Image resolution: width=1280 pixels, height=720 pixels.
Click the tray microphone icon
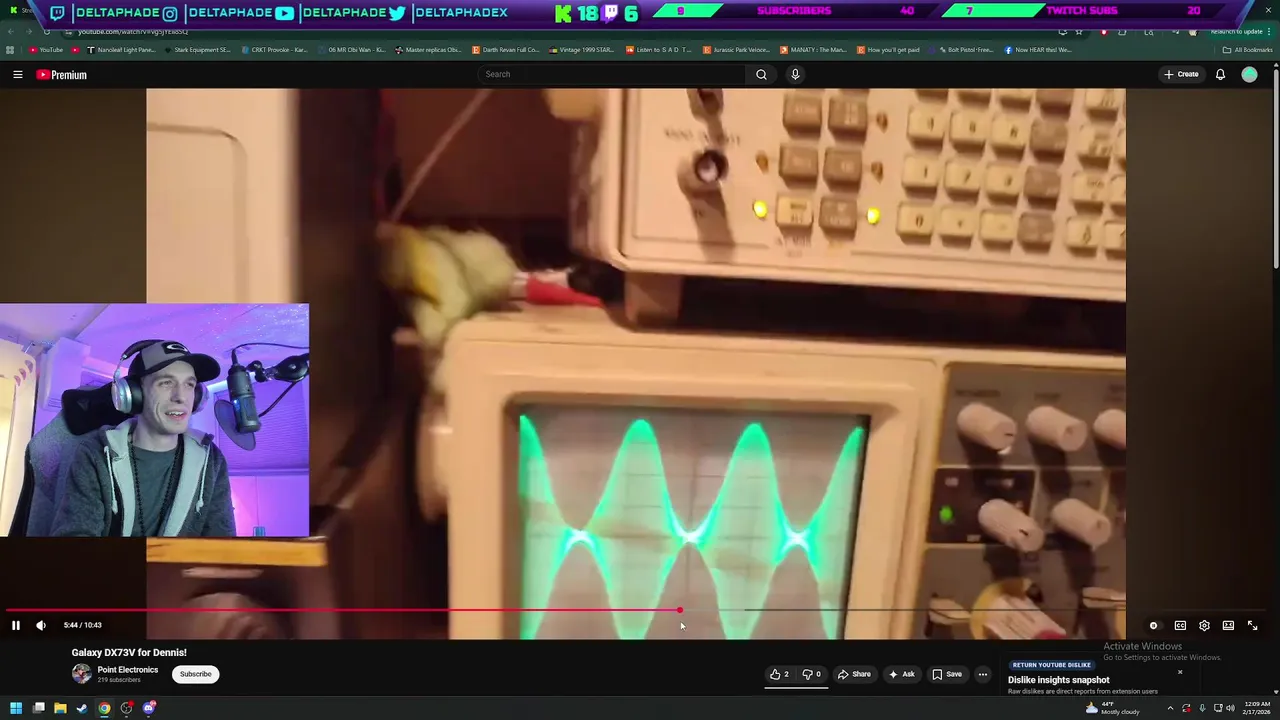(x=1202, y=709)
